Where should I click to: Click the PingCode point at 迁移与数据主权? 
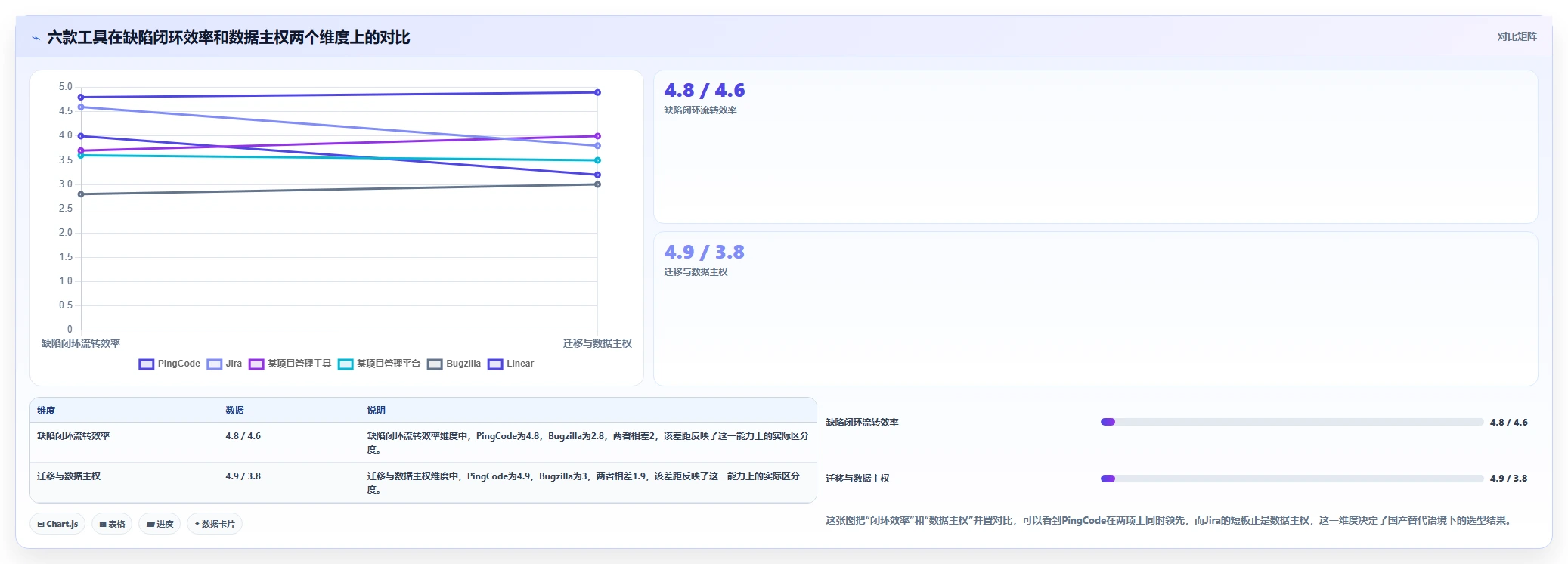point(597,92)
